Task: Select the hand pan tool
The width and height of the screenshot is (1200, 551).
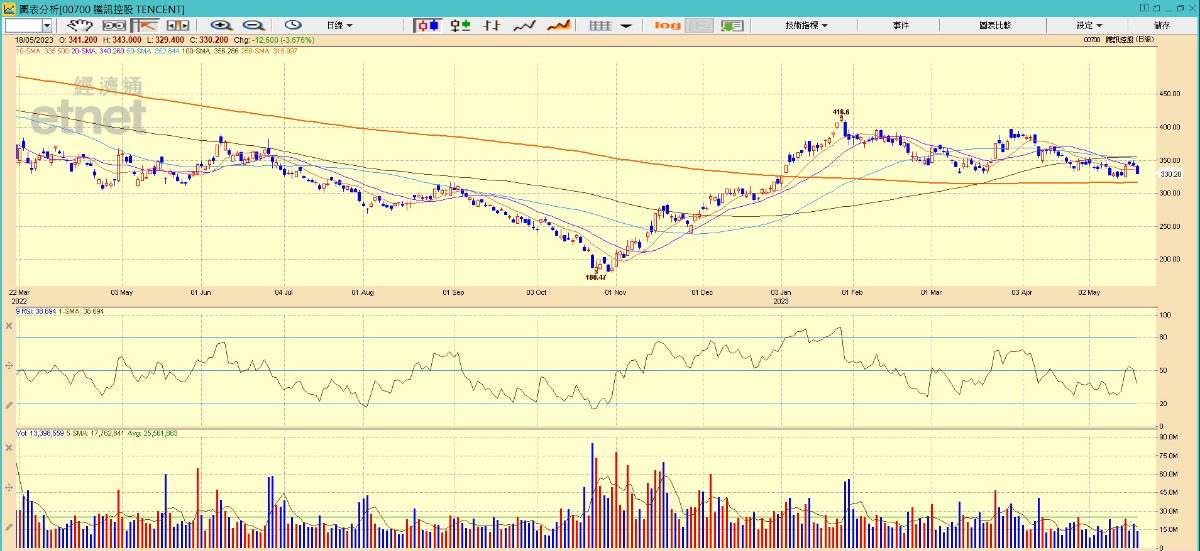Action: click(80, 25)
